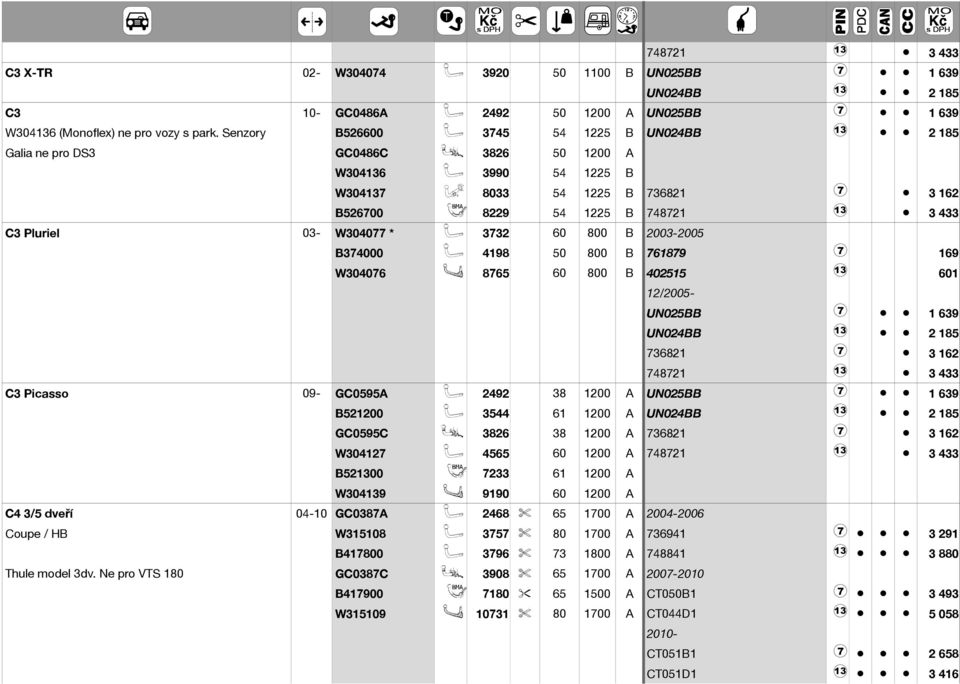Click wiring kit number 402515

(x=666, y=273)
